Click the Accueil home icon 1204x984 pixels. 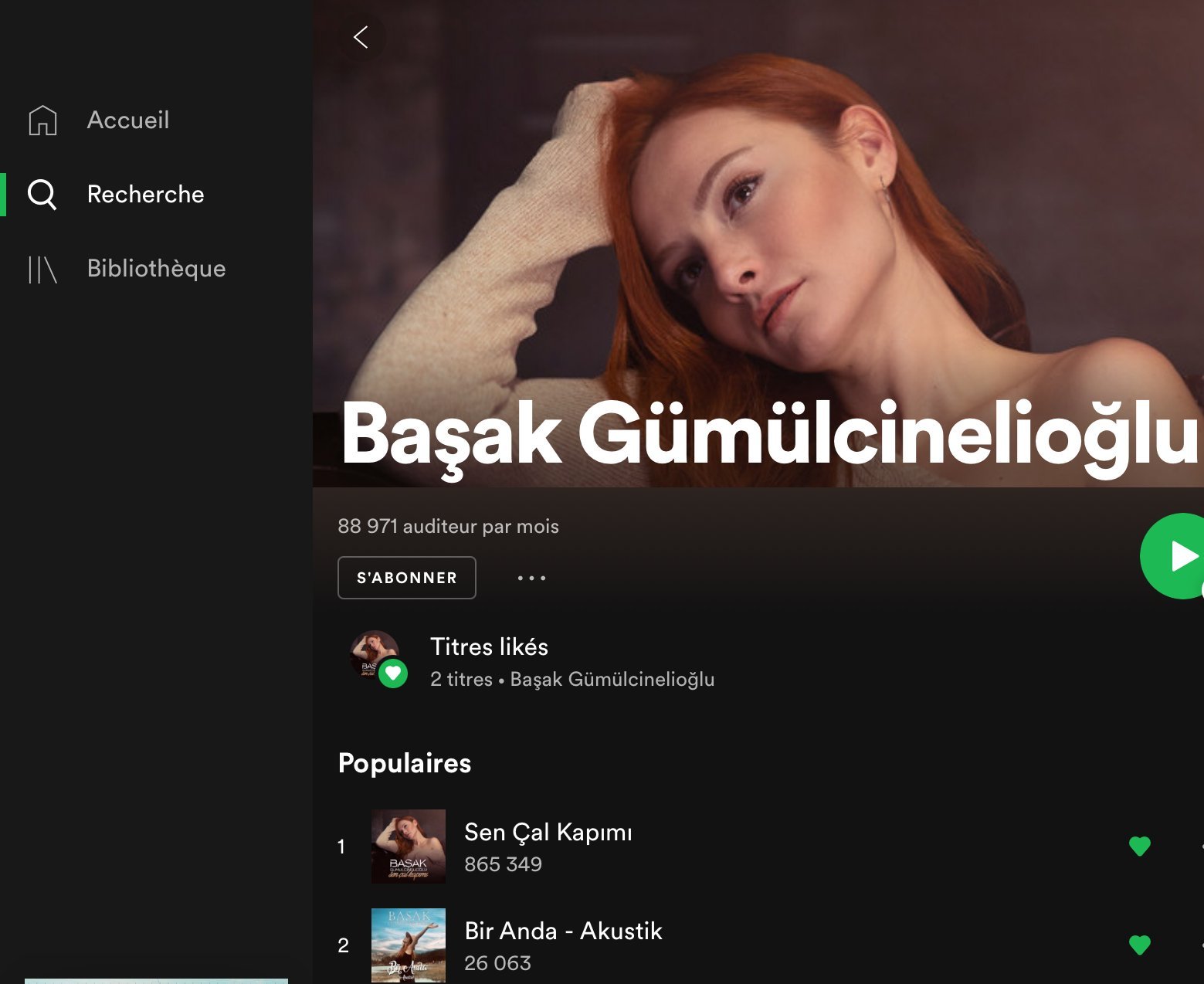click(42, 120)
